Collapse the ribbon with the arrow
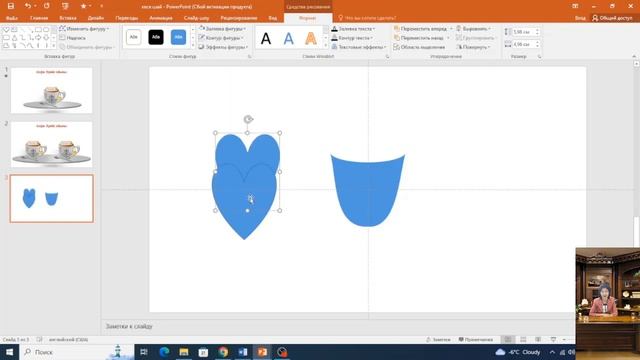 634,57
